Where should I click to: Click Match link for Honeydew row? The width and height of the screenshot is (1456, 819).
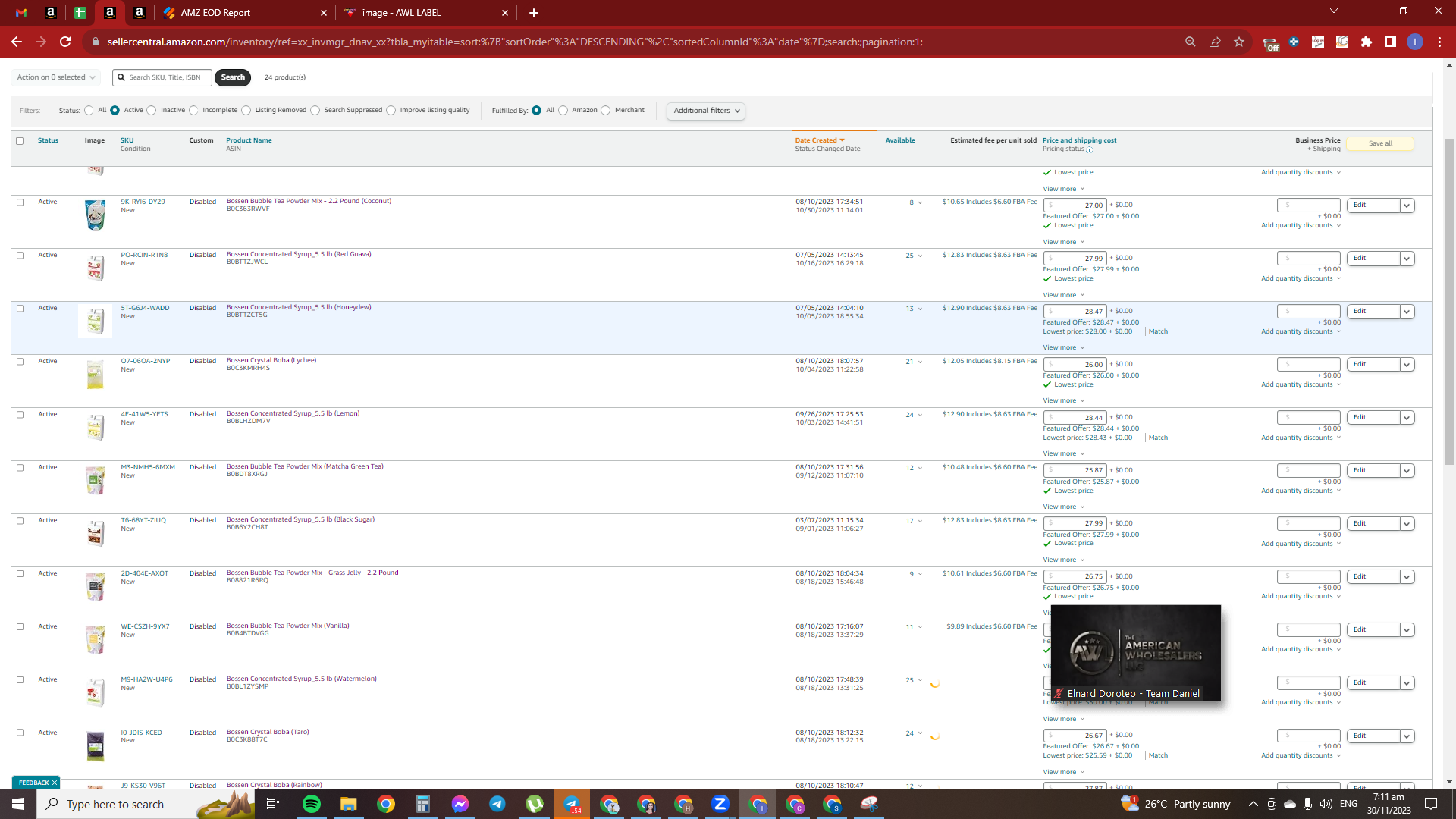tap(1158, 331)
